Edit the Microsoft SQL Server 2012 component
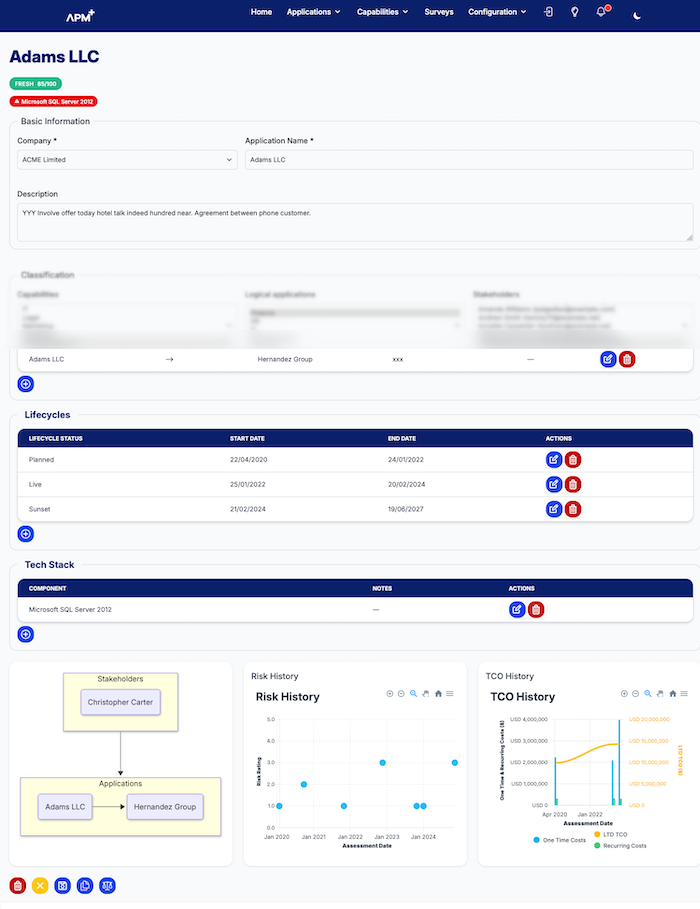Image resolution: width=700 pixels, height=909 pixels. tap(517, 610)
